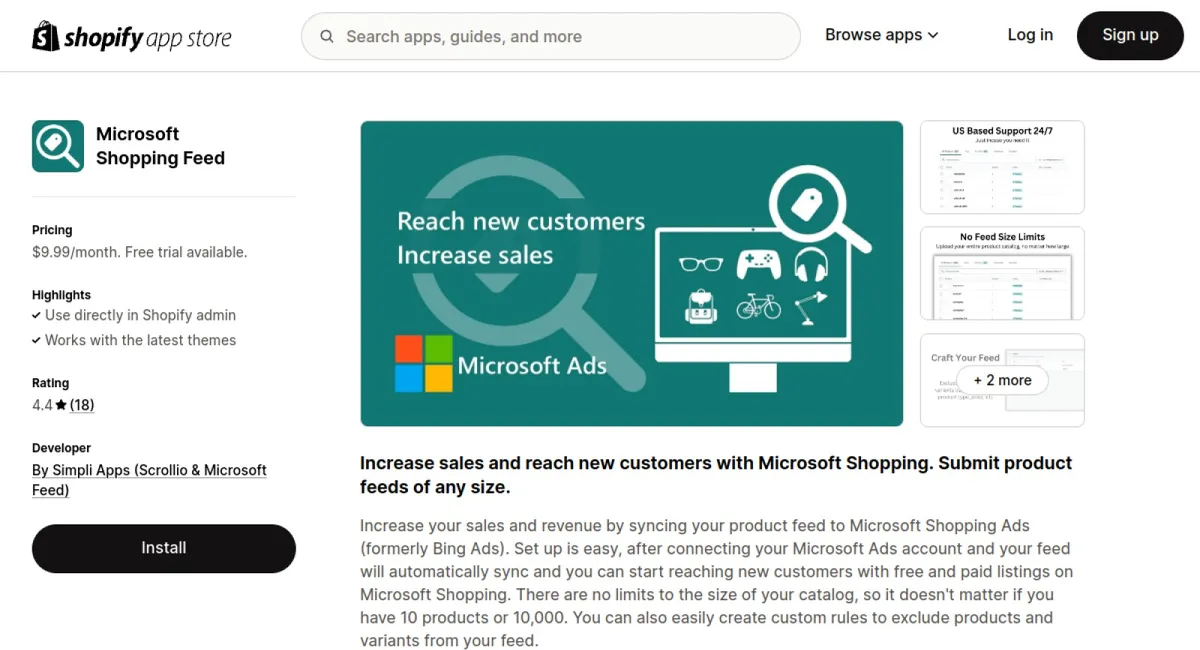Expand the Browse apps dropdown chevron
Viewport: 1200px width, 650px height.
pyautogui.click(x=934, y=35)
